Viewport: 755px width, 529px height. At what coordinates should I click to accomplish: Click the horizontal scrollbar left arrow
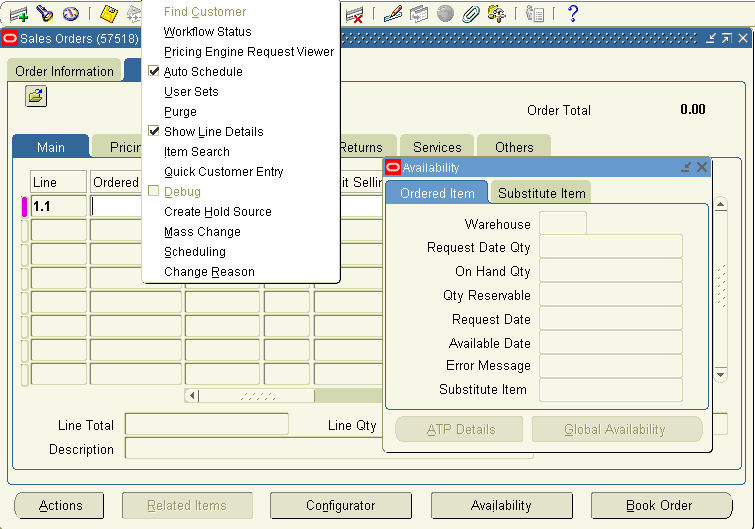pyautogui.click(x=192, y=396)
